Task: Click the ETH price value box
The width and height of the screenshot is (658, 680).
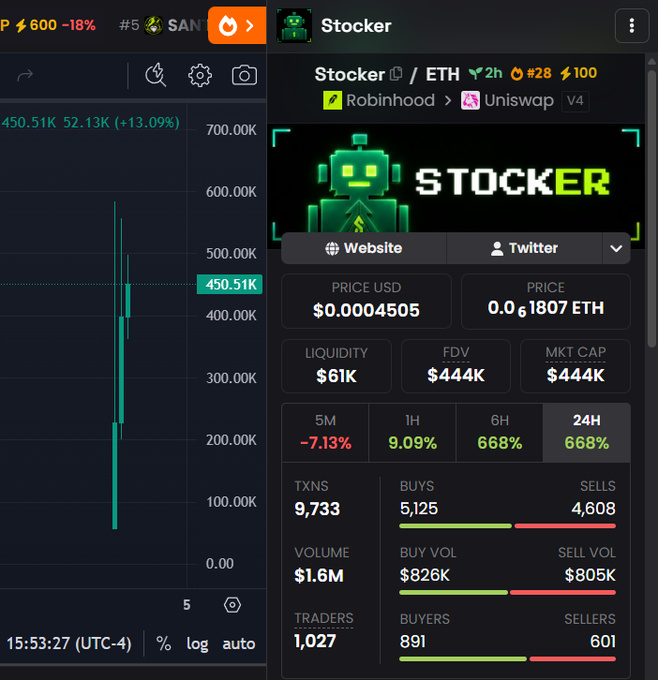Action: 546,301
